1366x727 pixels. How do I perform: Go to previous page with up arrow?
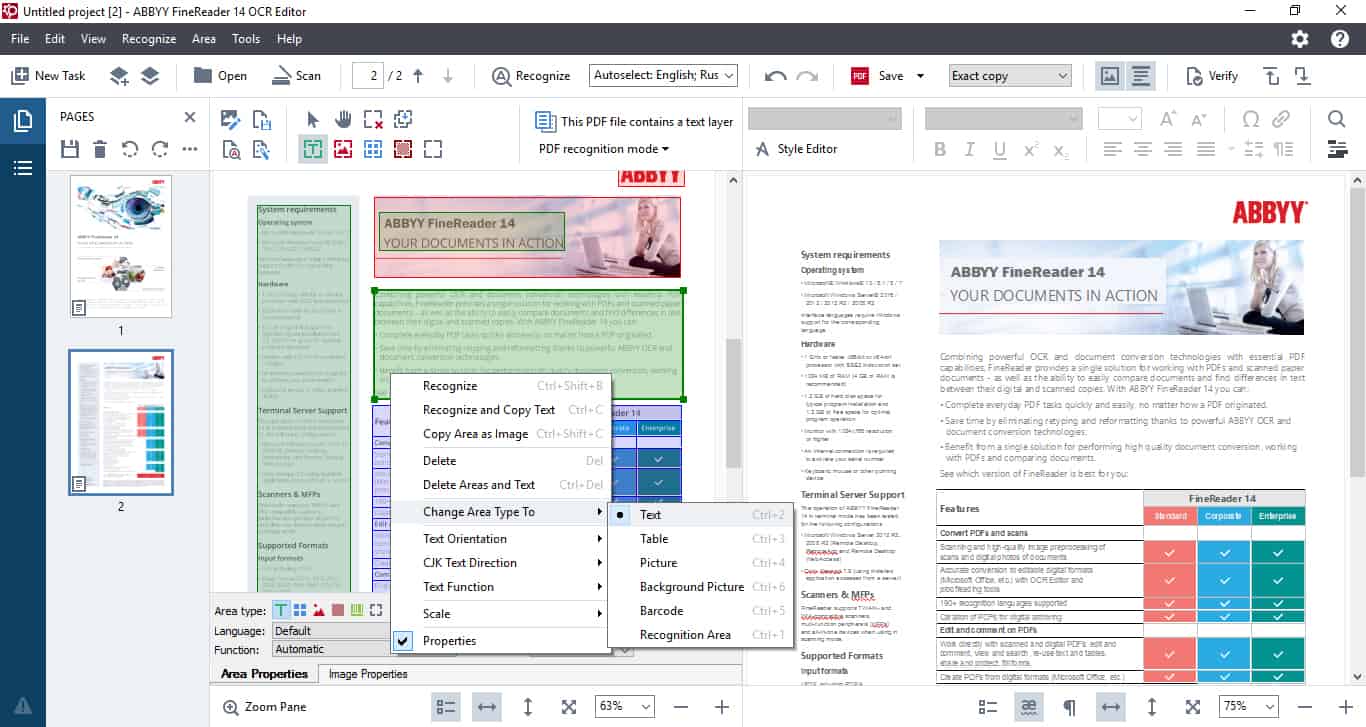point(418,76)
